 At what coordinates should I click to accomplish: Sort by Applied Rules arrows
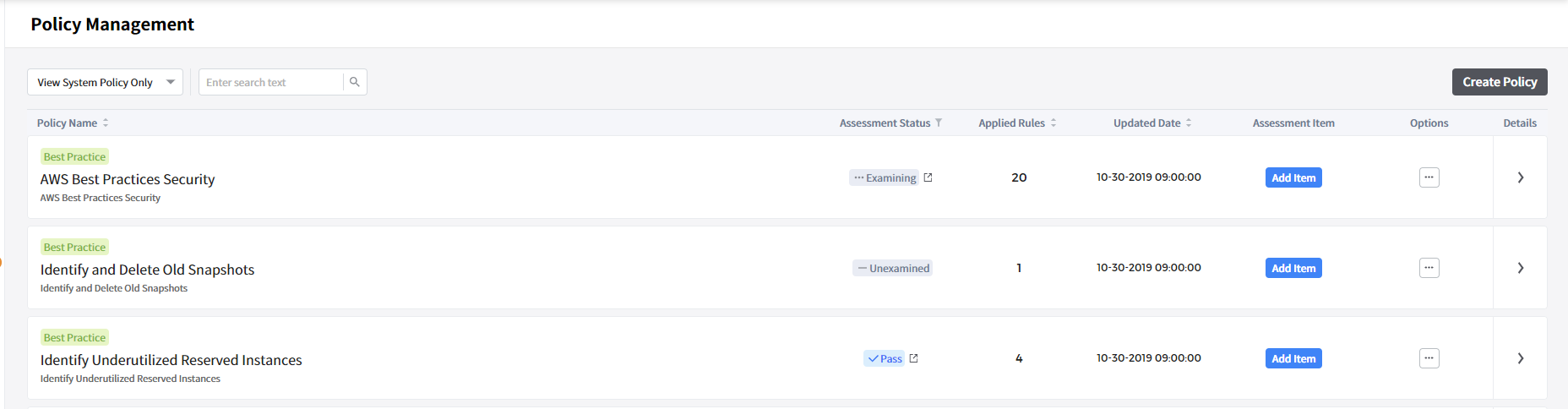tap(1053, 123)
